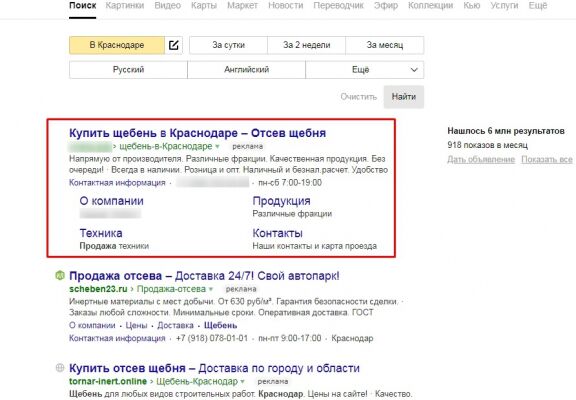The width and height of the screenshot is (576, 400).
Task: Click the Продажа техники description text
Action: click(x=114, y=246)
